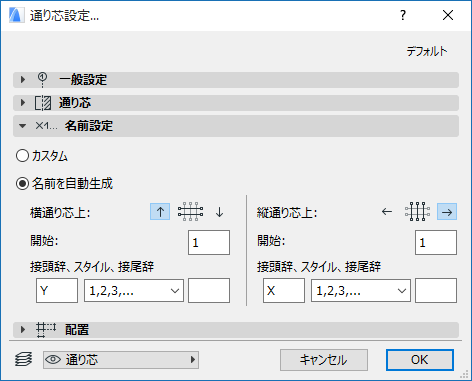The width and height of the screenshot is (472, 381).
Task: Click the 配置 layout grid icon
Action: coord(46,330)
